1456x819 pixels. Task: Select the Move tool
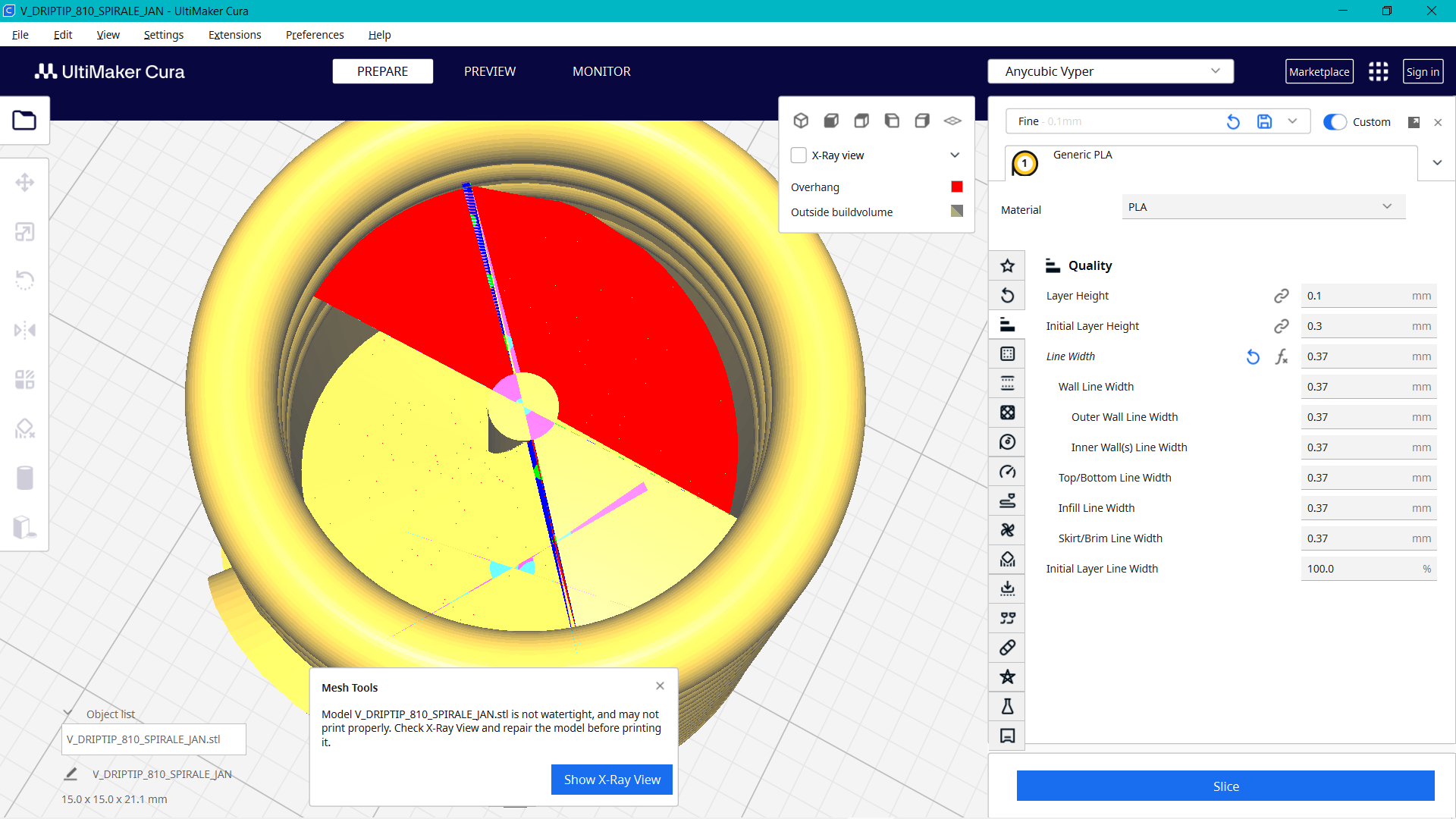click(25, 182)
